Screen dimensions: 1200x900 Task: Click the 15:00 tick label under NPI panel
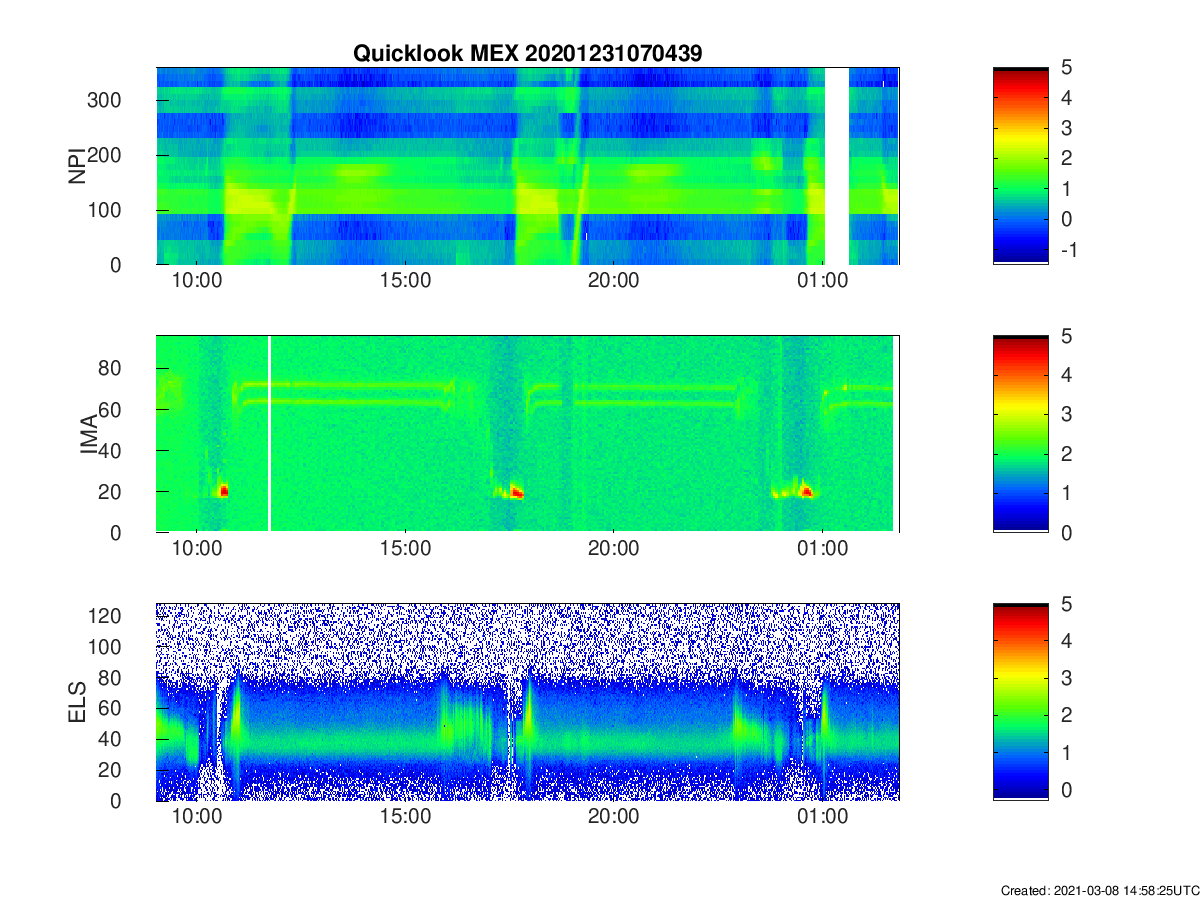pos(405,281)
